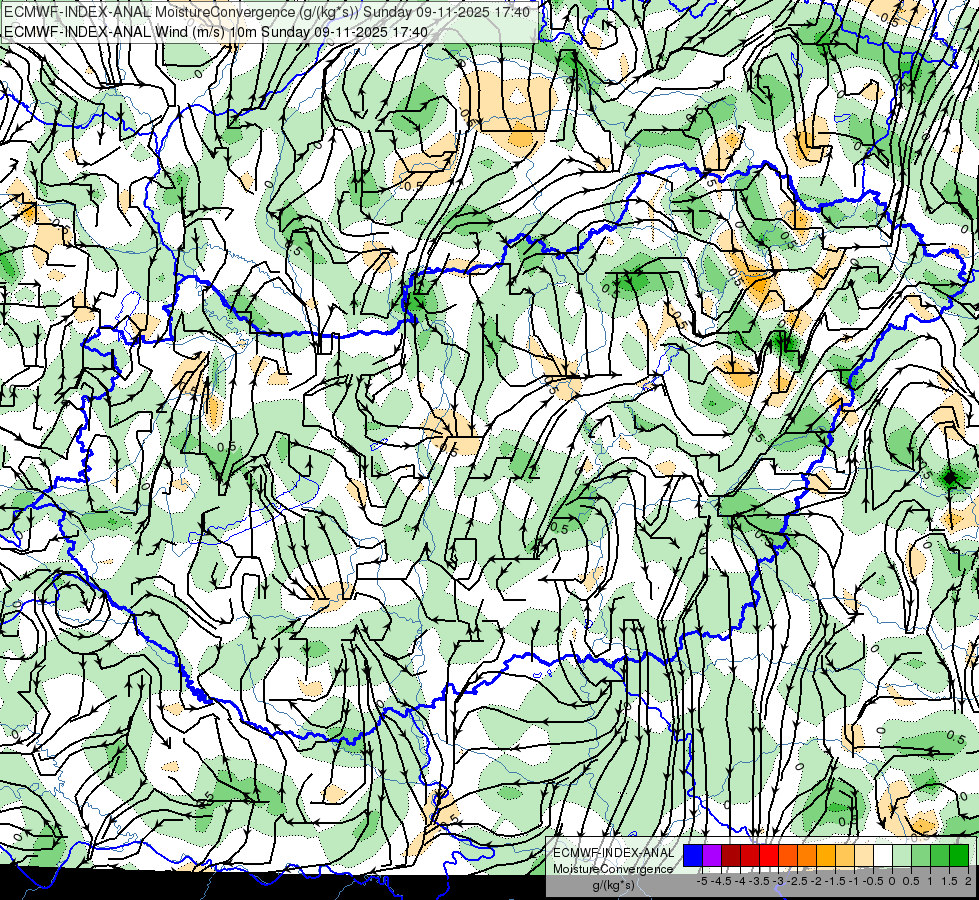This screenshot has width=979, height=900.
Task: Click the pale peach swatch left of -0.5
Action: click(x=865, y=855)
